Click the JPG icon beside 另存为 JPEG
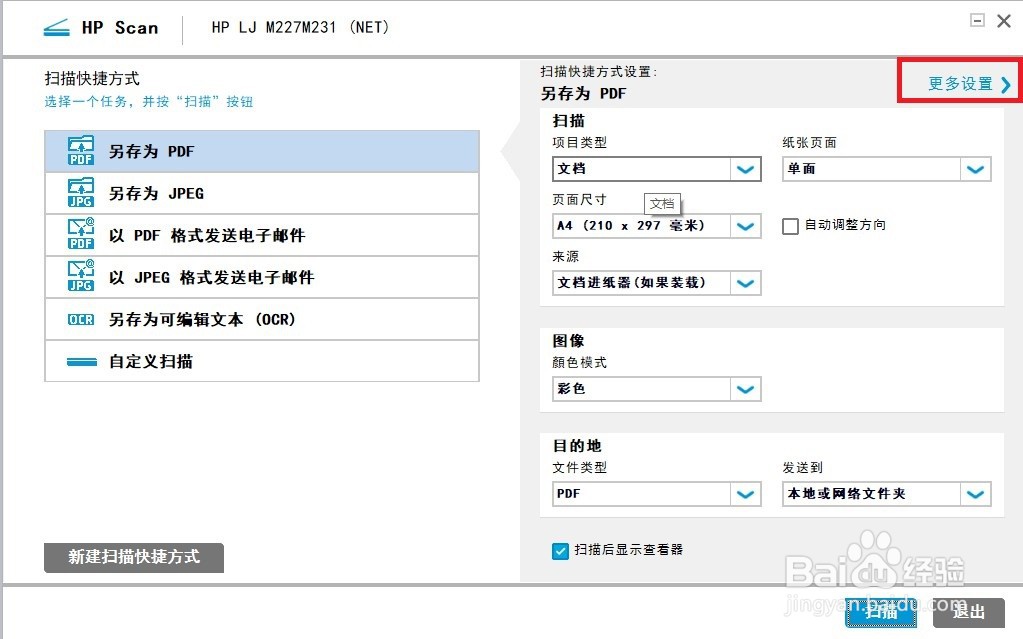This screenshot has width=1023, height=639. tap(81, 193)
